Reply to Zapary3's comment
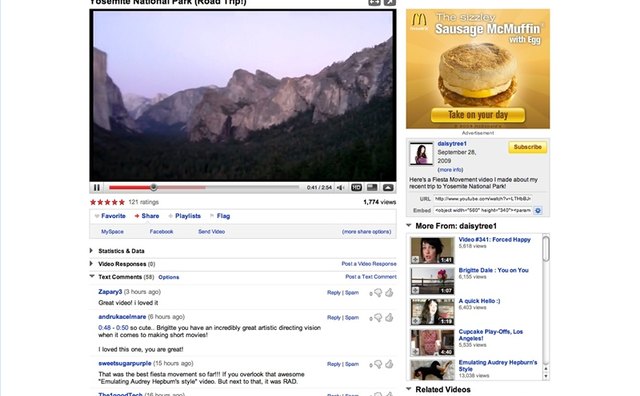This screenshot has height=396, width=640. [x=334, y=293]
